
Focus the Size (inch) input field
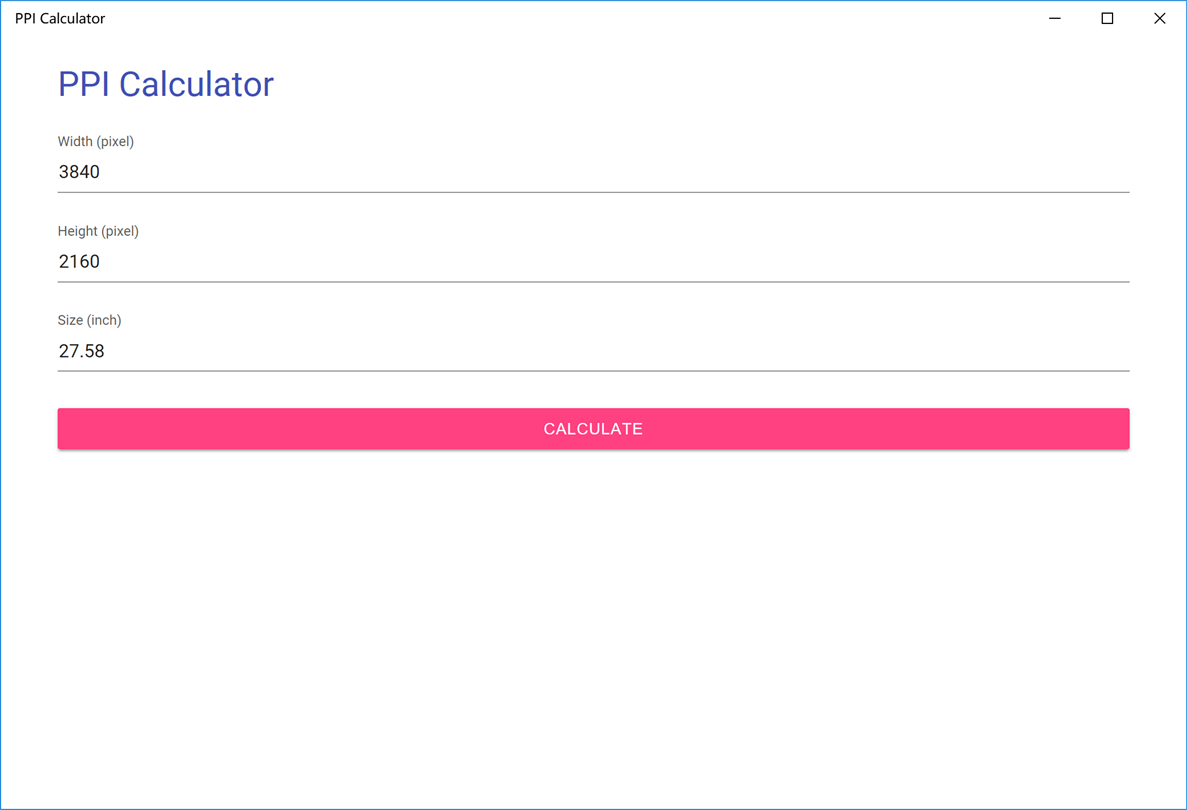point(593,351)
